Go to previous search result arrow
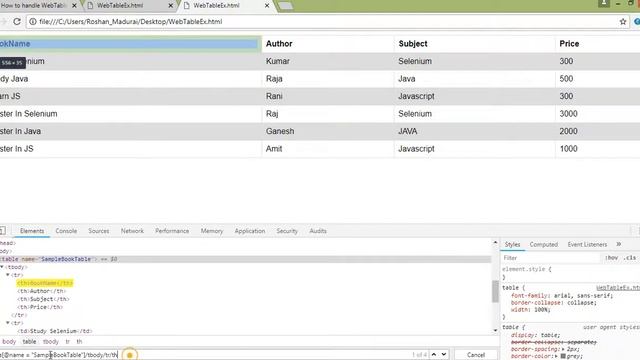 pos(434,355)
